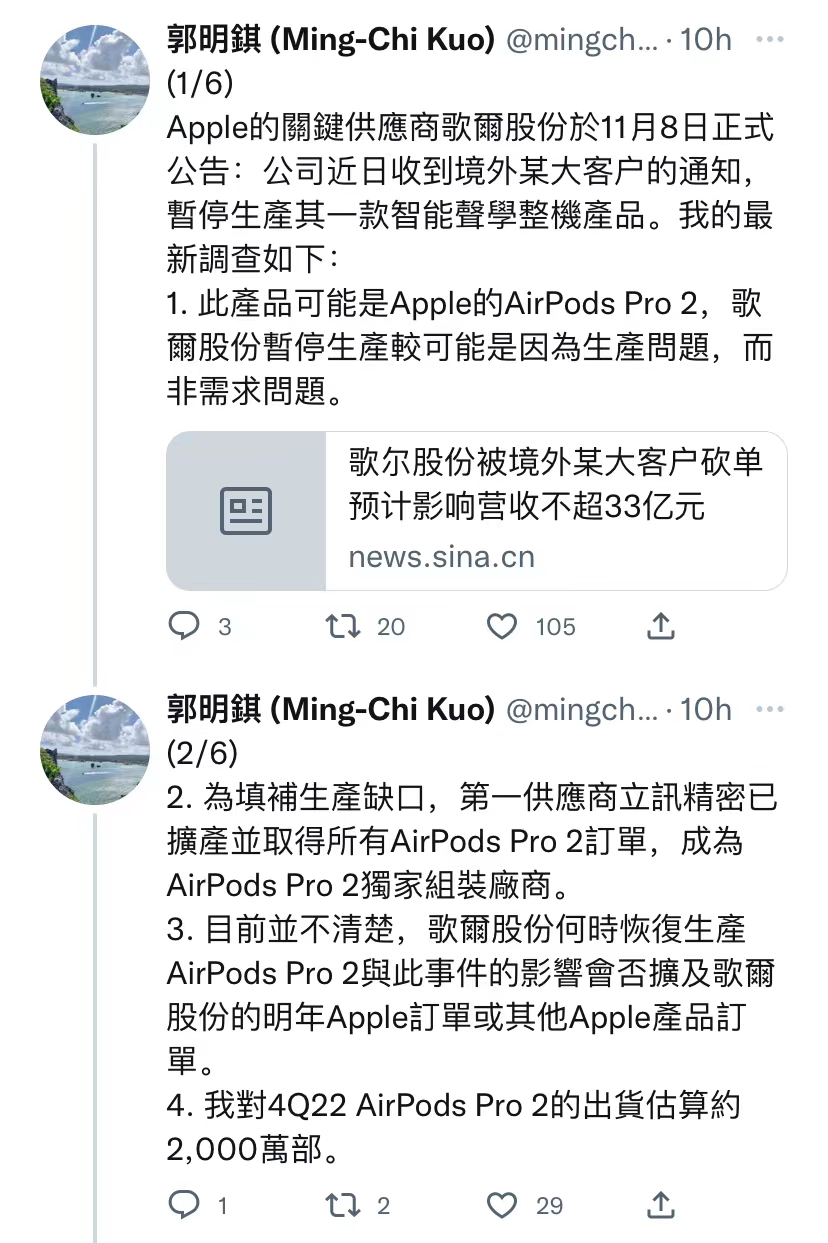Like the second tweet with 29 likes
The image size is (828, 1243).
point(502,1205)
